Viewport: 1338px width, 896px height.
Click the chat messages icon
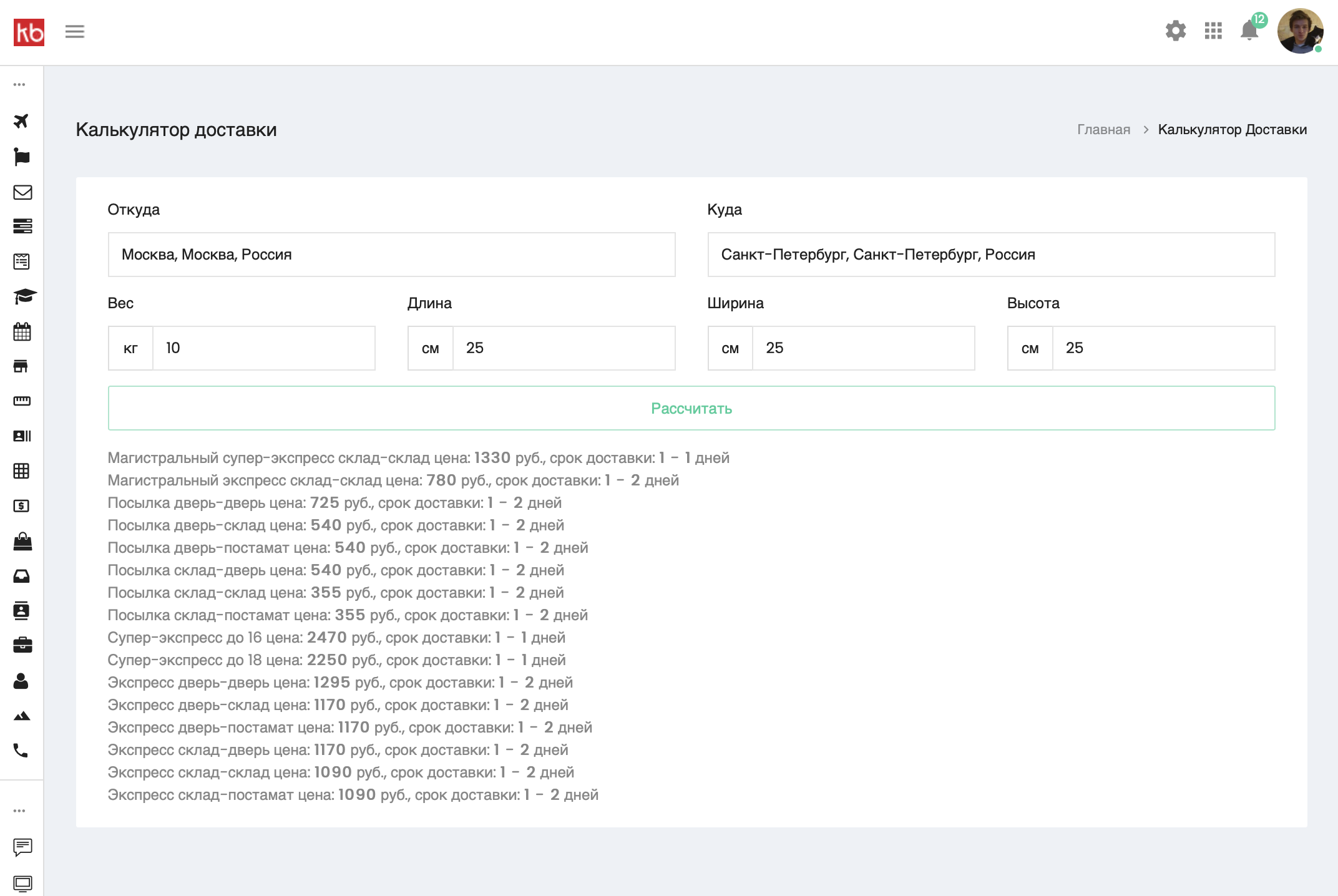pyautogui.click(x=22, y=847)
